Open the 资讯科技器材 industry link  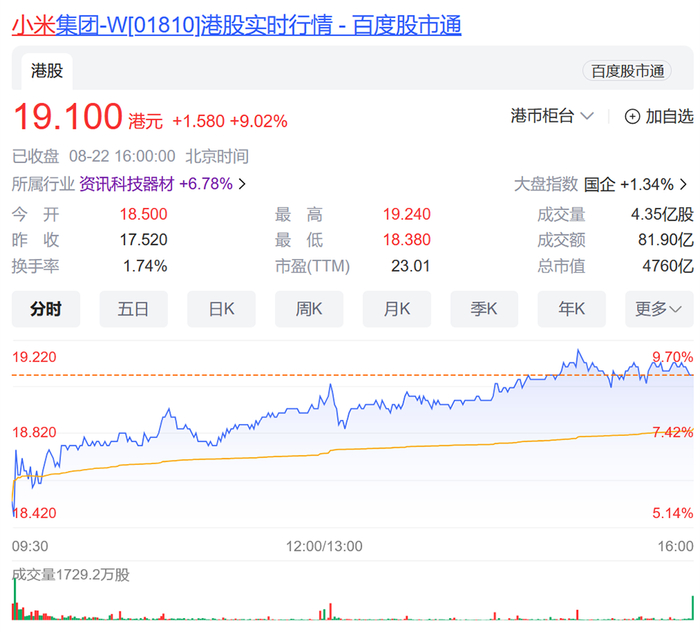click(127, 183)
